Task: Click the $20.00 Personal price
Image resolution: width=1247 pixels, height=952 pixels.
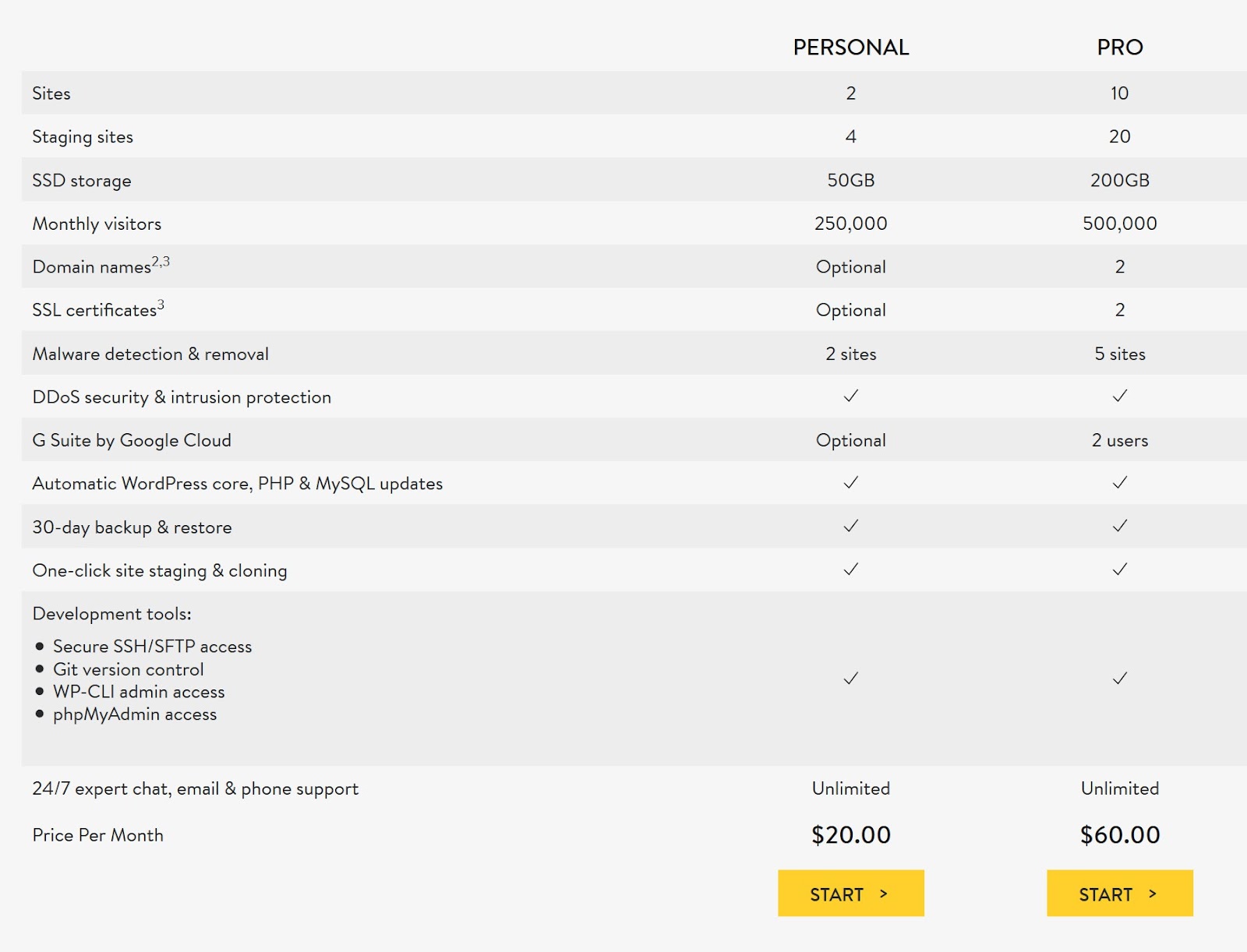Action: [x=851, y=834]
